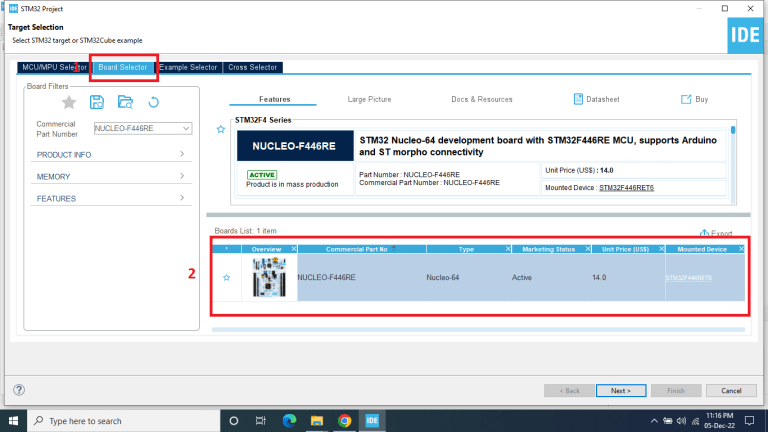Image resolution: width=768 pixels, height=432 pixels.
Task: Switch to the MCU/MPU Selector tab
Action: (54, 67)
